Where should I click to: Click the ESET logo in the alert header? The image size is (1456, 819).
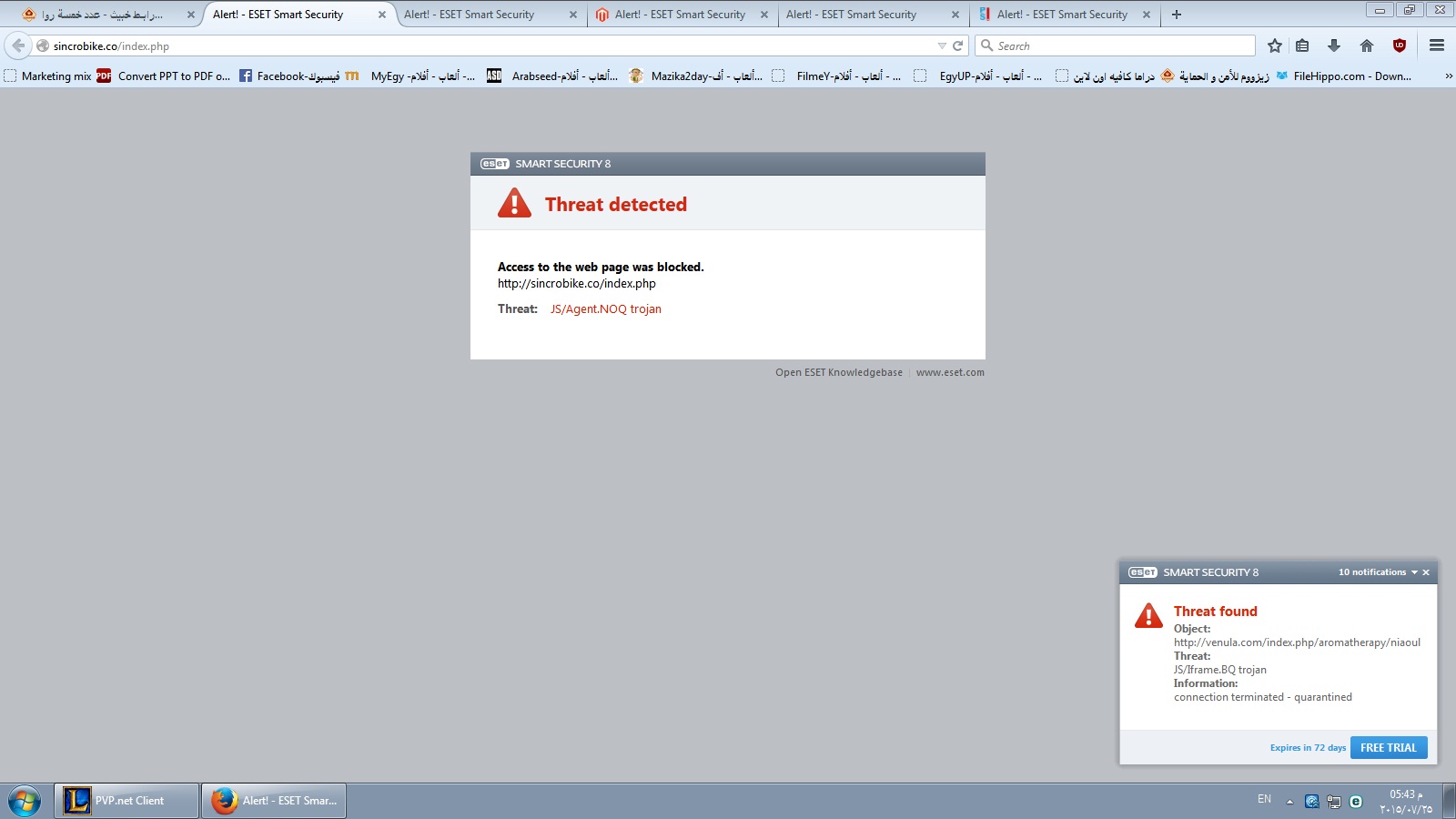pyautogui.click(x=495, y=164)
